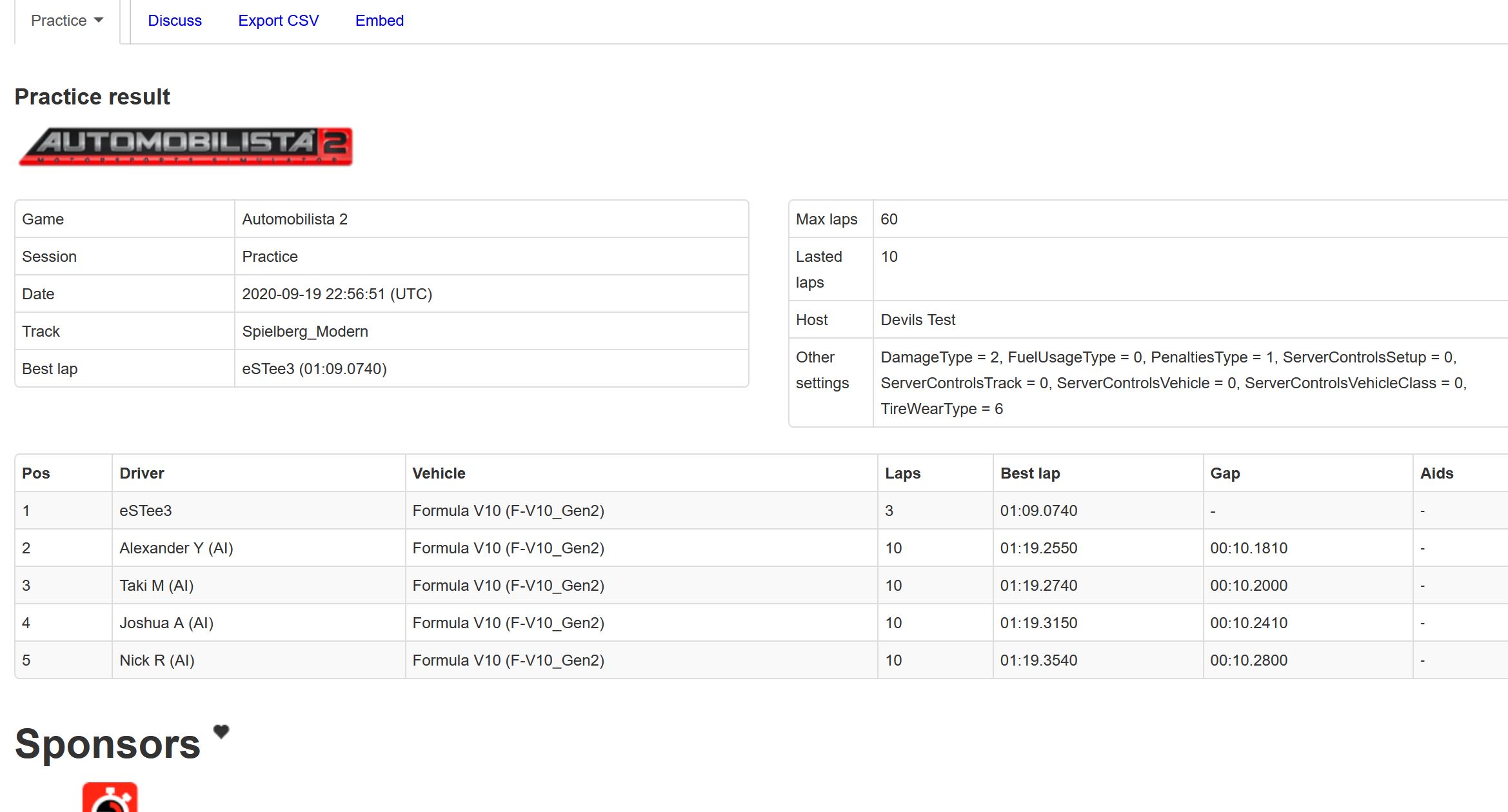Open the Practice session dropdown tab
Screen dimensions: 1508x812
(66, 21)
